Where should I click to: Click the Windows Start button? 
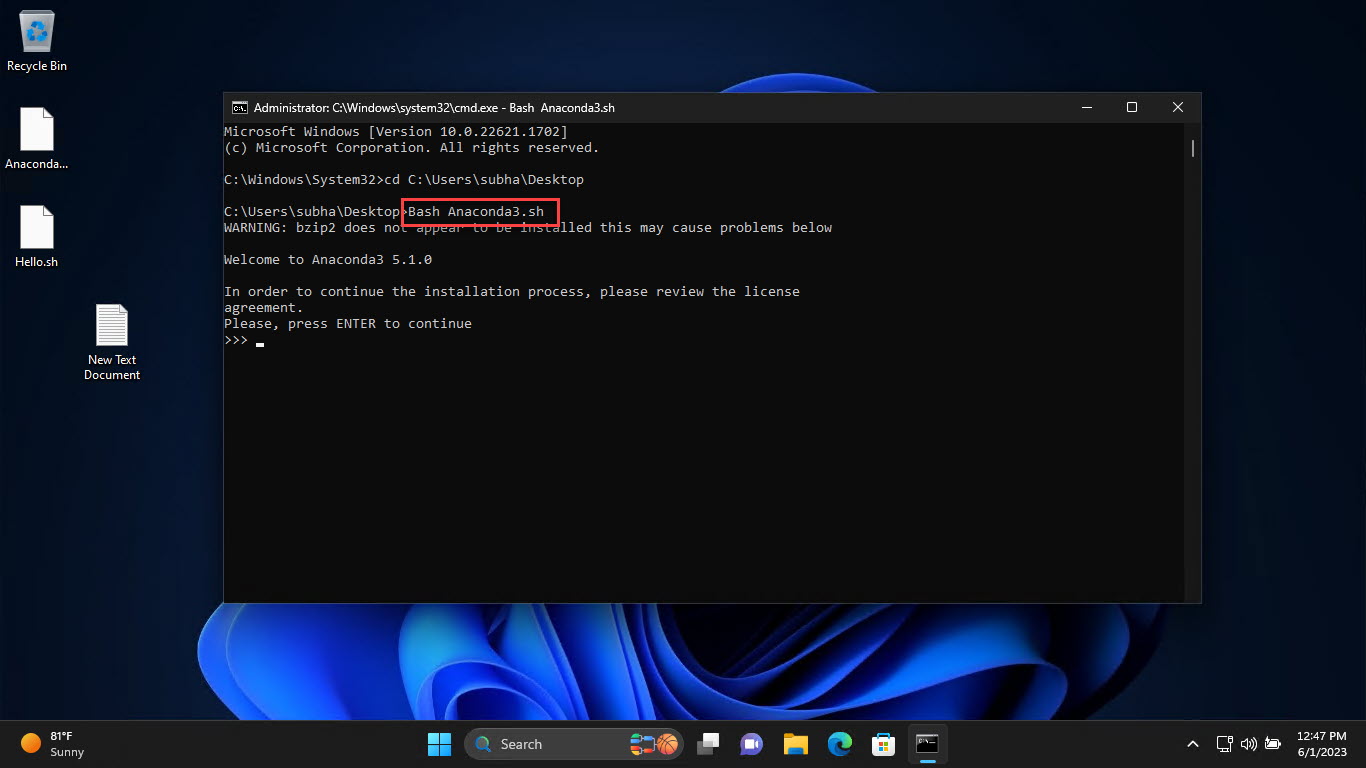(439, 744)
